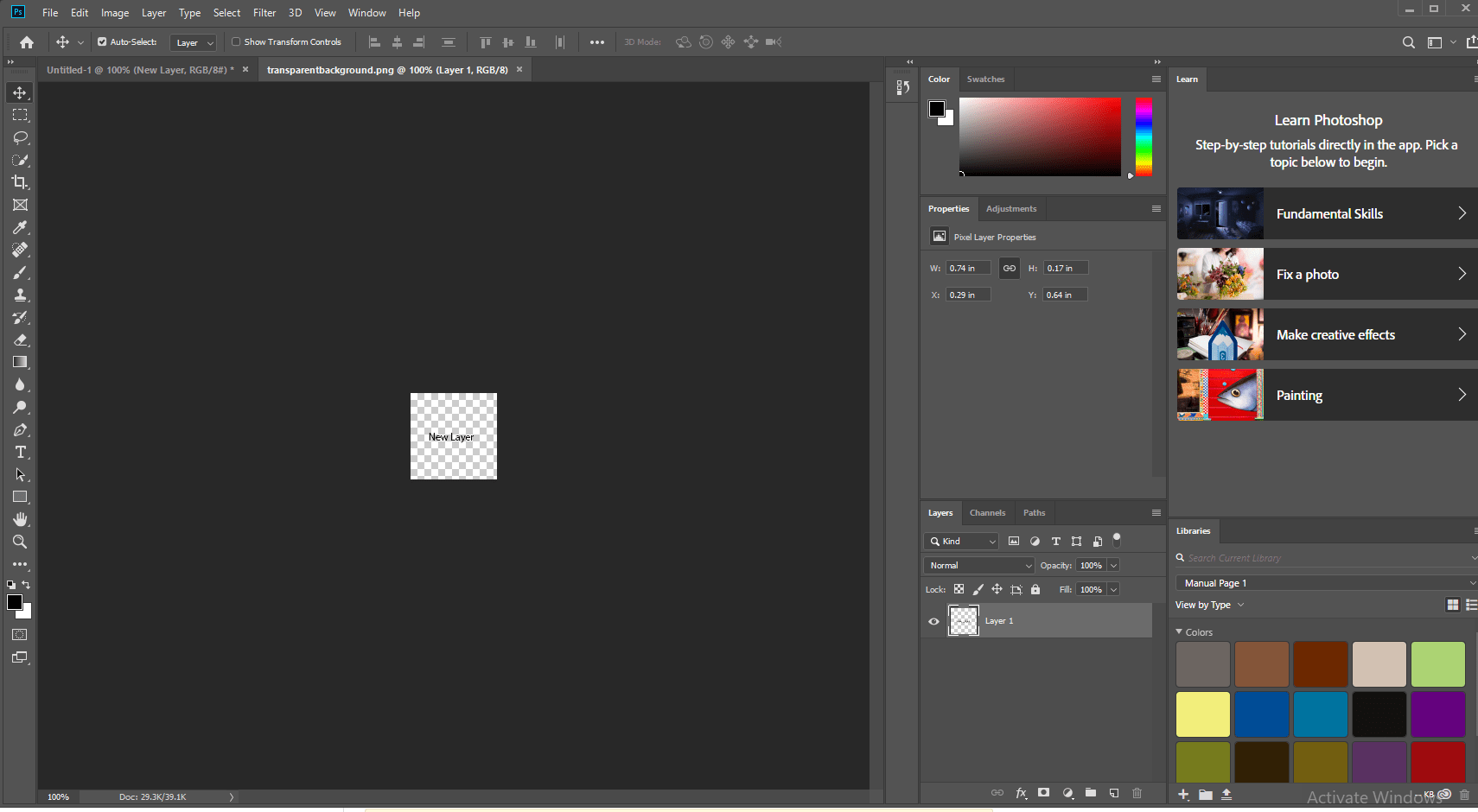Viewport: 1478px width, 812px height.
Task: Switch to the Adjustments tab
Action: coord(1011,209)
